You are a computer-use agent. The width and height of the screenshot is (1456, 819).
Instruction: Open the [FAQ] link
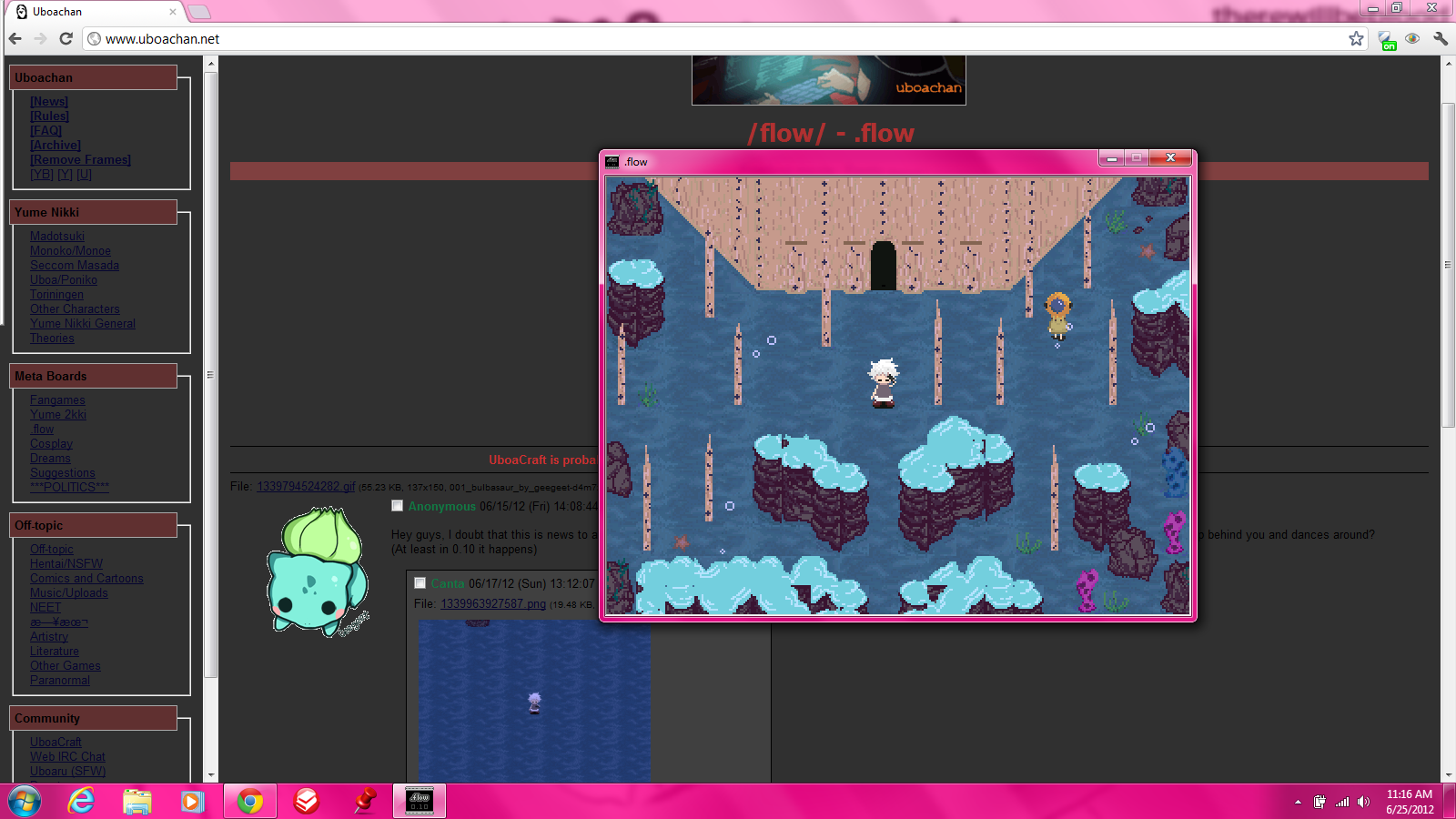pos(46,131)
